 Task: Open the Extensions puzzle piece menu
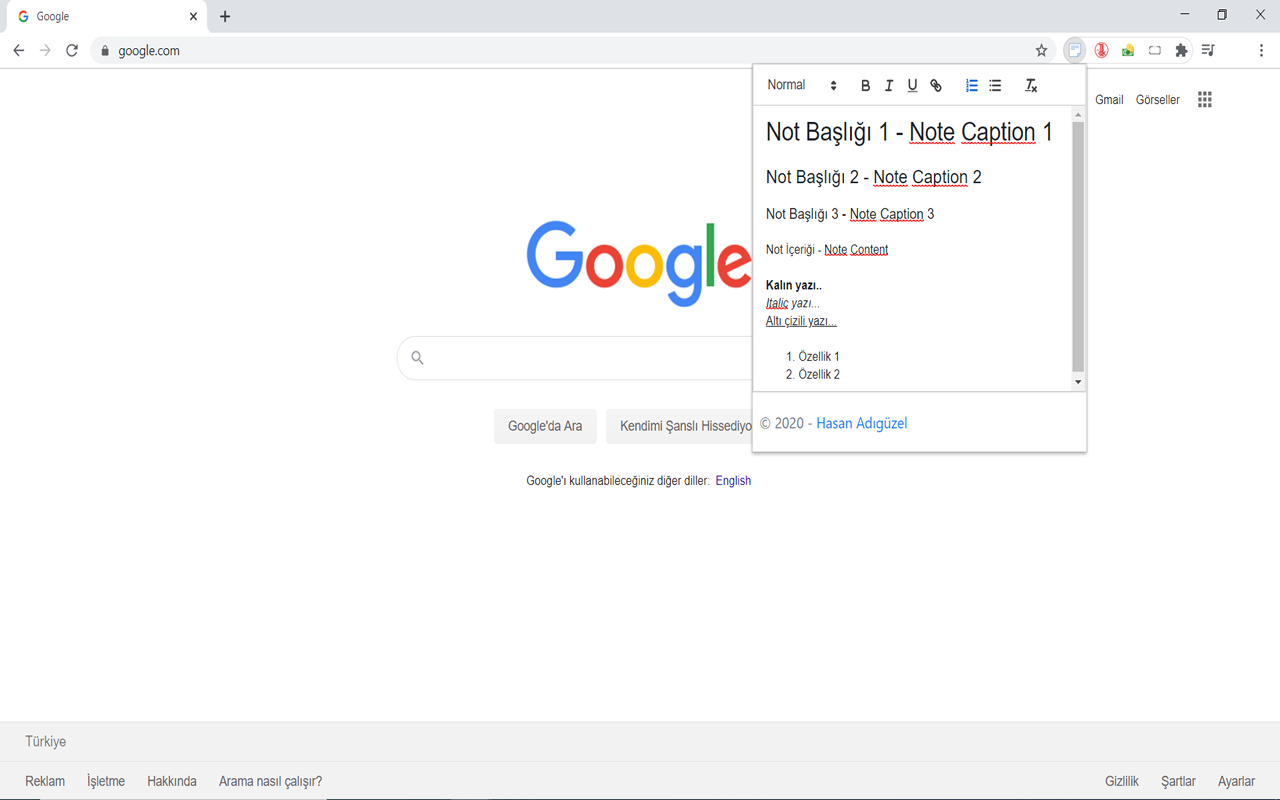tap(1181, 50)
